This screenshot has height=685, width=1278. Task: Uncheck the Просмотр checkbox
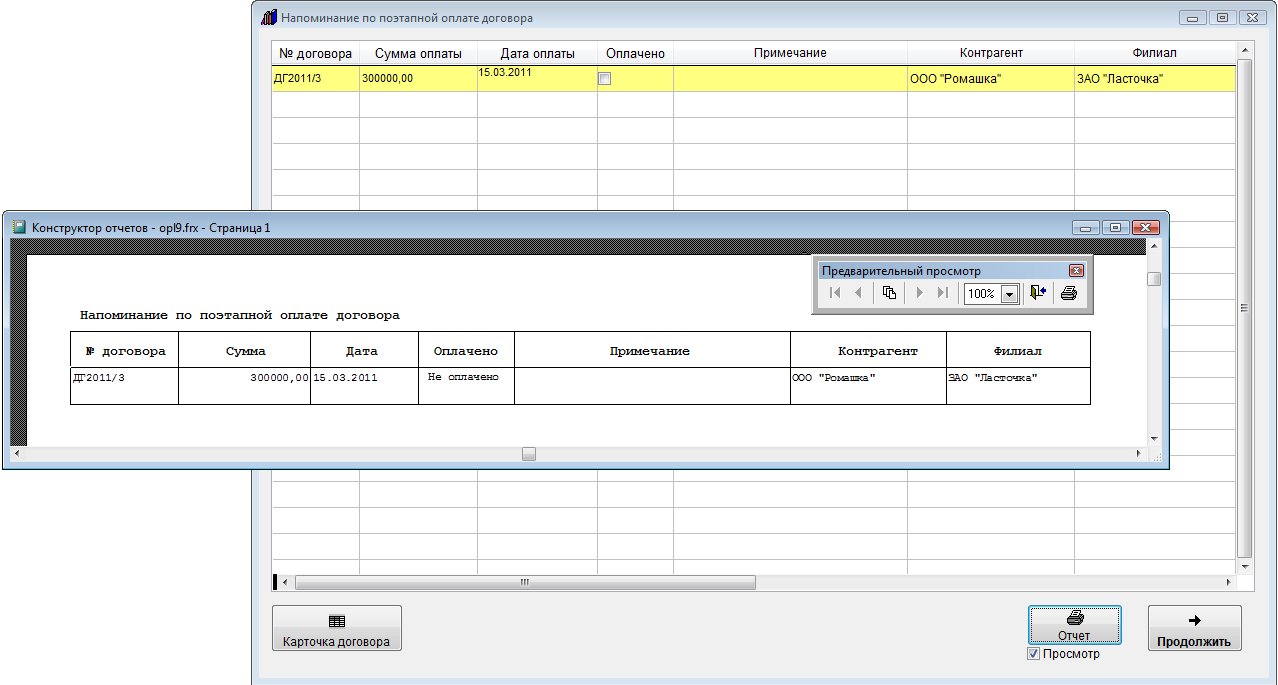coord(1034,654)
